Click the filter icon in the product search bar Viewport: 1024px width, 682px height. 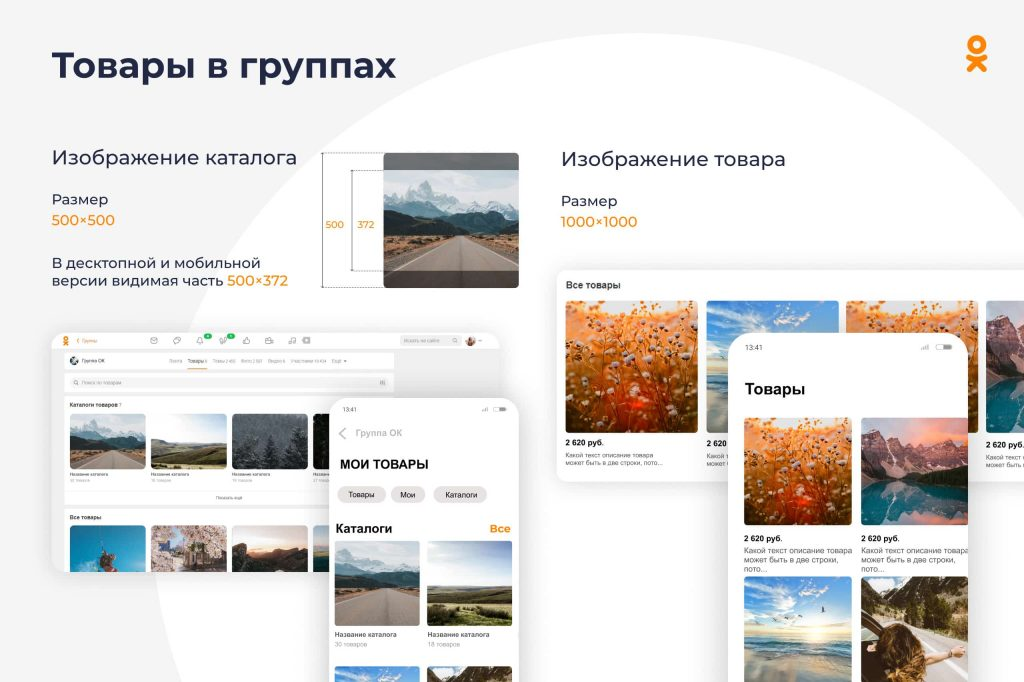[x=383, y=382]
